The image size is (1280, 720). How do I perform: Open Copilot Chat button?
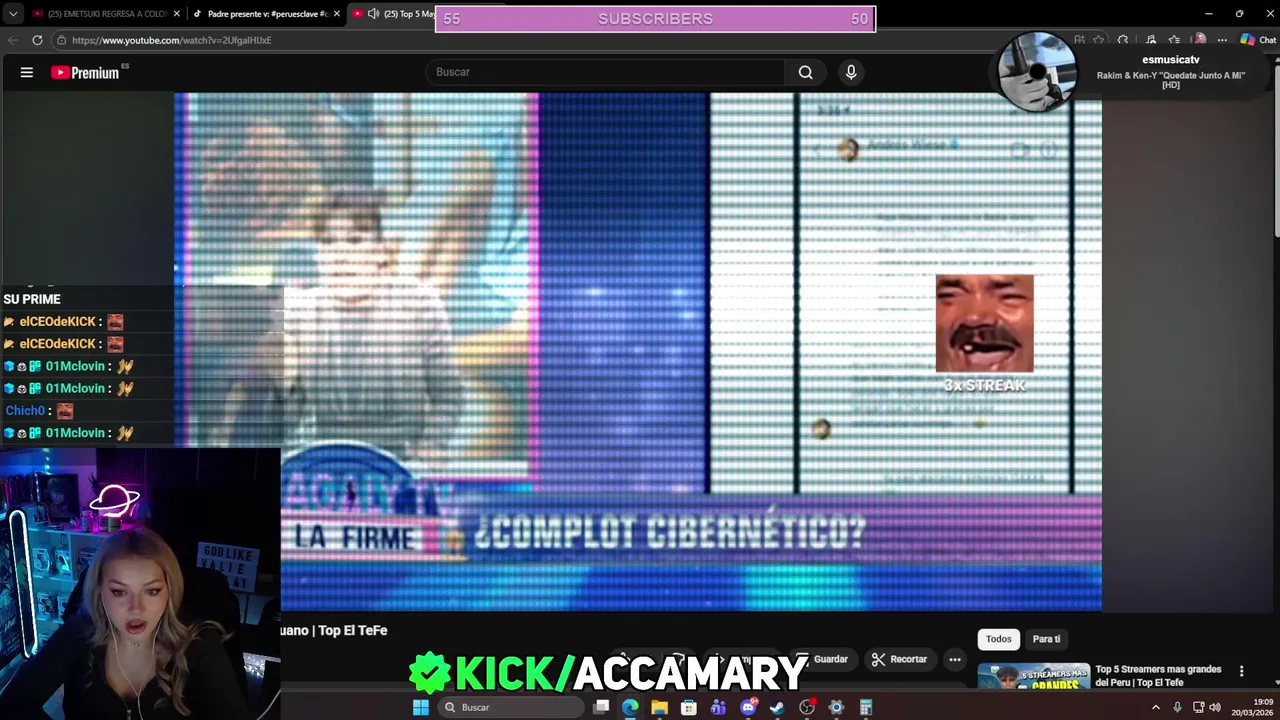click(1258, 40)
